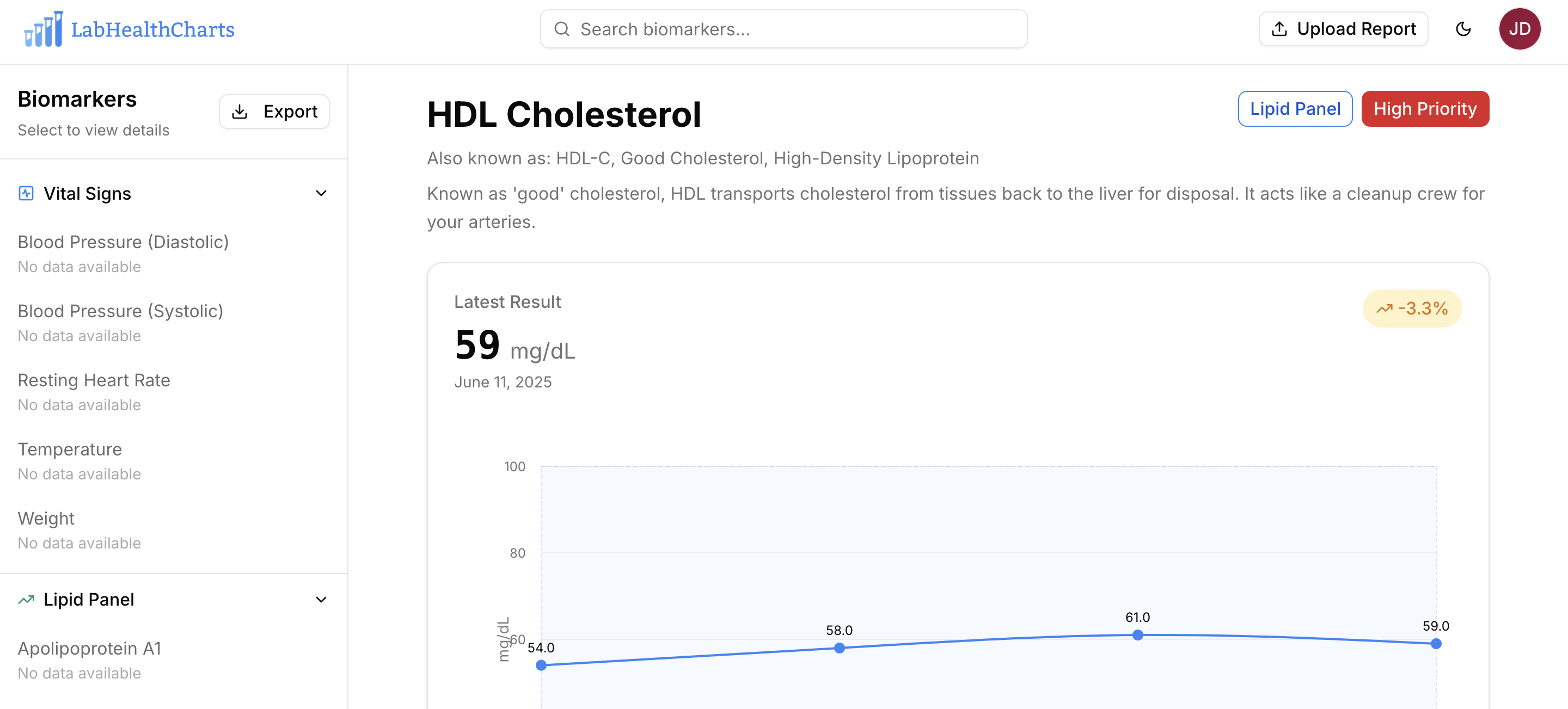This screenshot has height=709, width=1568.
Task: Click the Lipid Panel trend-line icon
Action: (26, 599)
